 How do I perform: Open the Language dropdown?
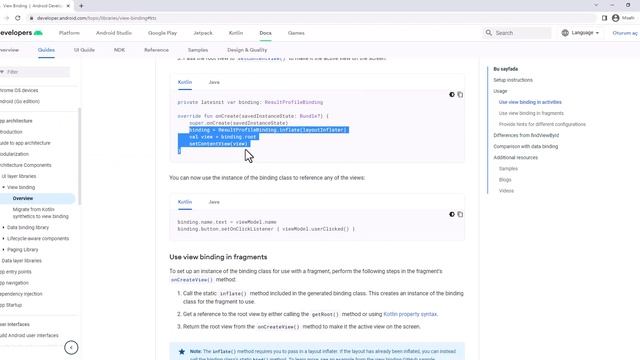[x=580, y=33]
